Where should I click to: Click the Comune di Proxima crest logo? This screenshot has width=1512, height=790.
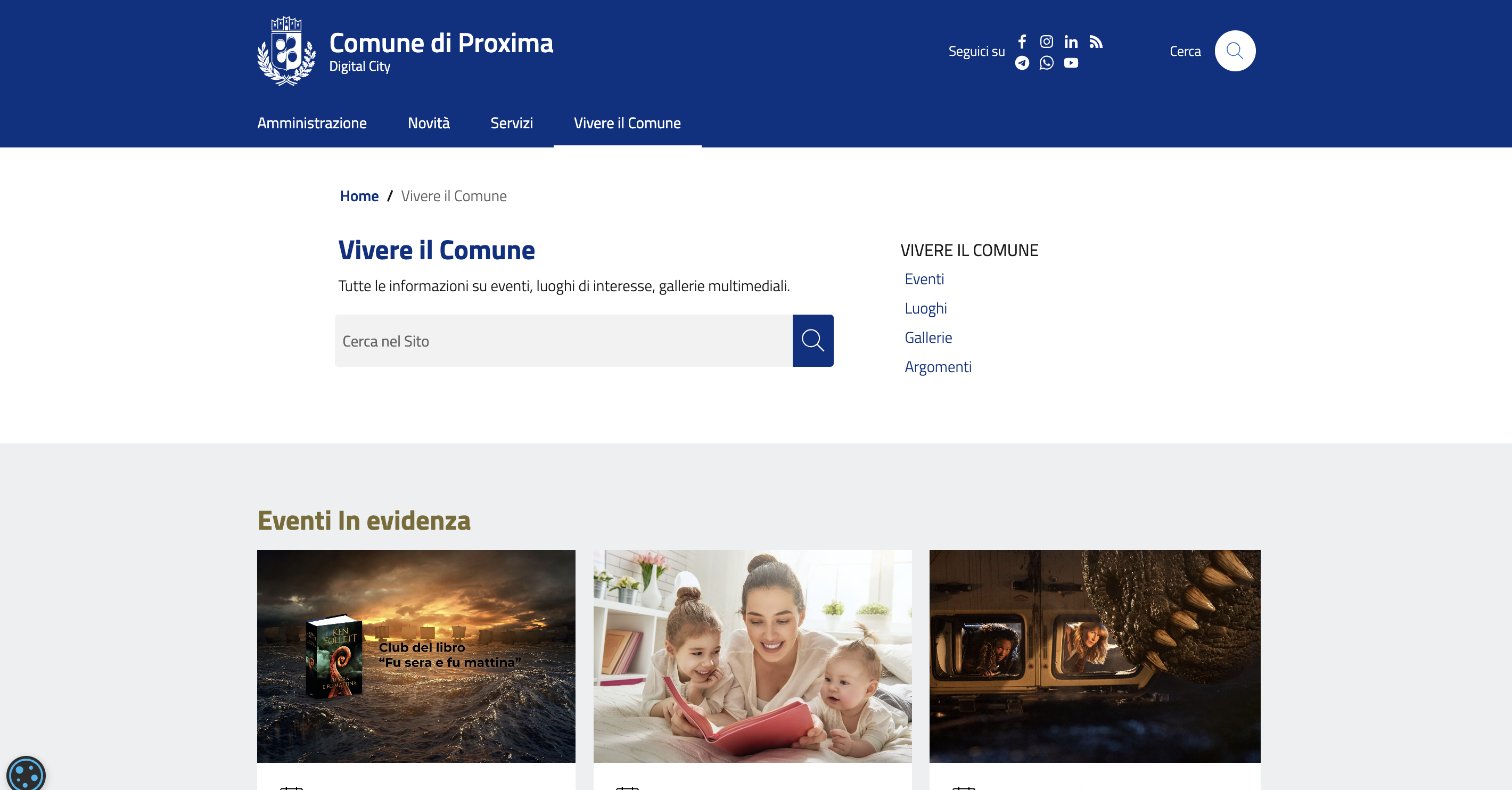(286, 51)
